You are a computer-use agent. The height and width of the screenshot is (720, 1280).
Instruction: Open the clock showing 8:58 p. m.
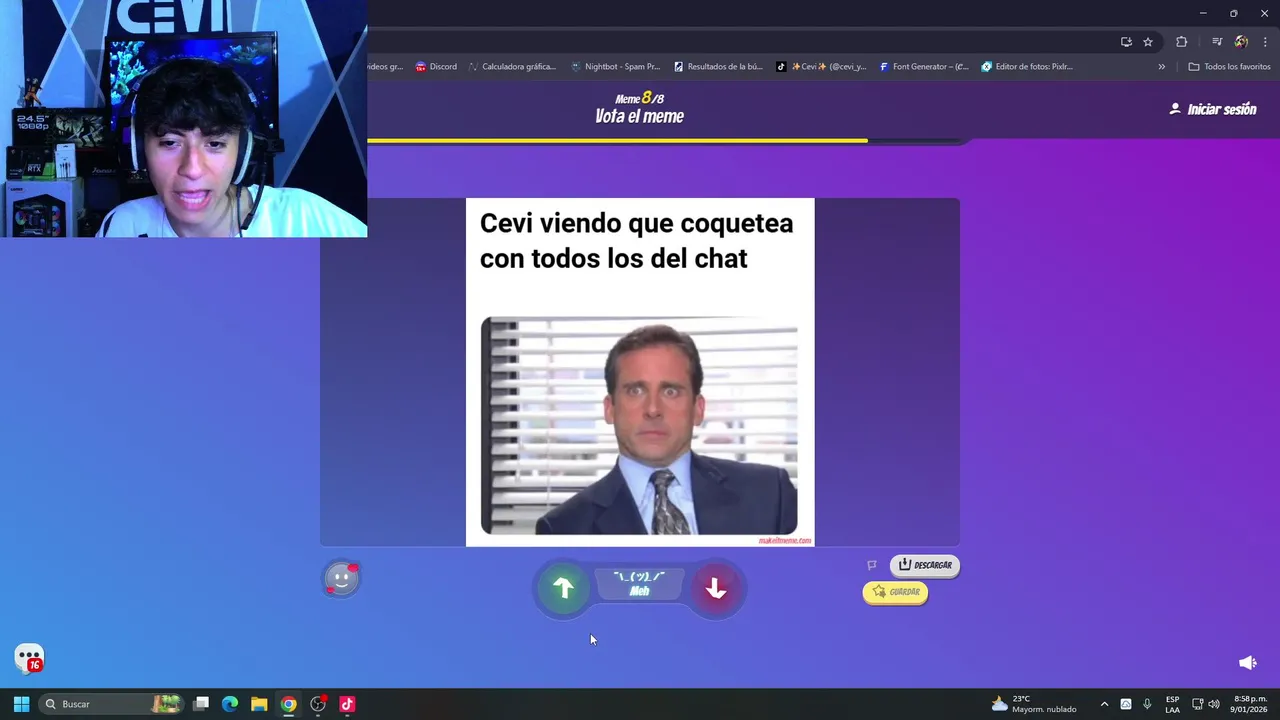1249,704
